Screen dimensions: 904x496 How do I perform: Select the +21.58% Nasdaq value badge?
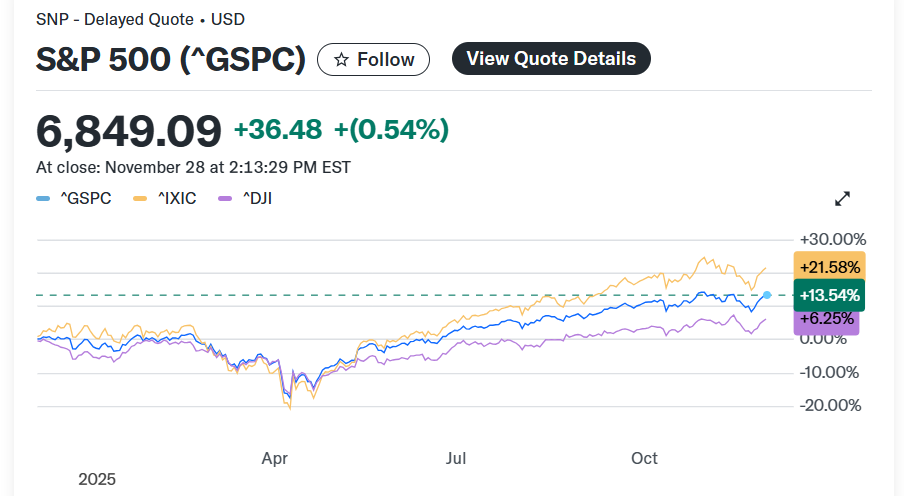(829, 267)
